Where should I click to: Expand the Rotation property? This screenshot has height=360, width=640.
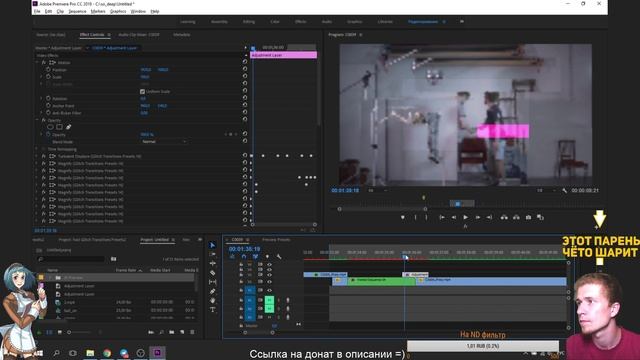(41, 98)
